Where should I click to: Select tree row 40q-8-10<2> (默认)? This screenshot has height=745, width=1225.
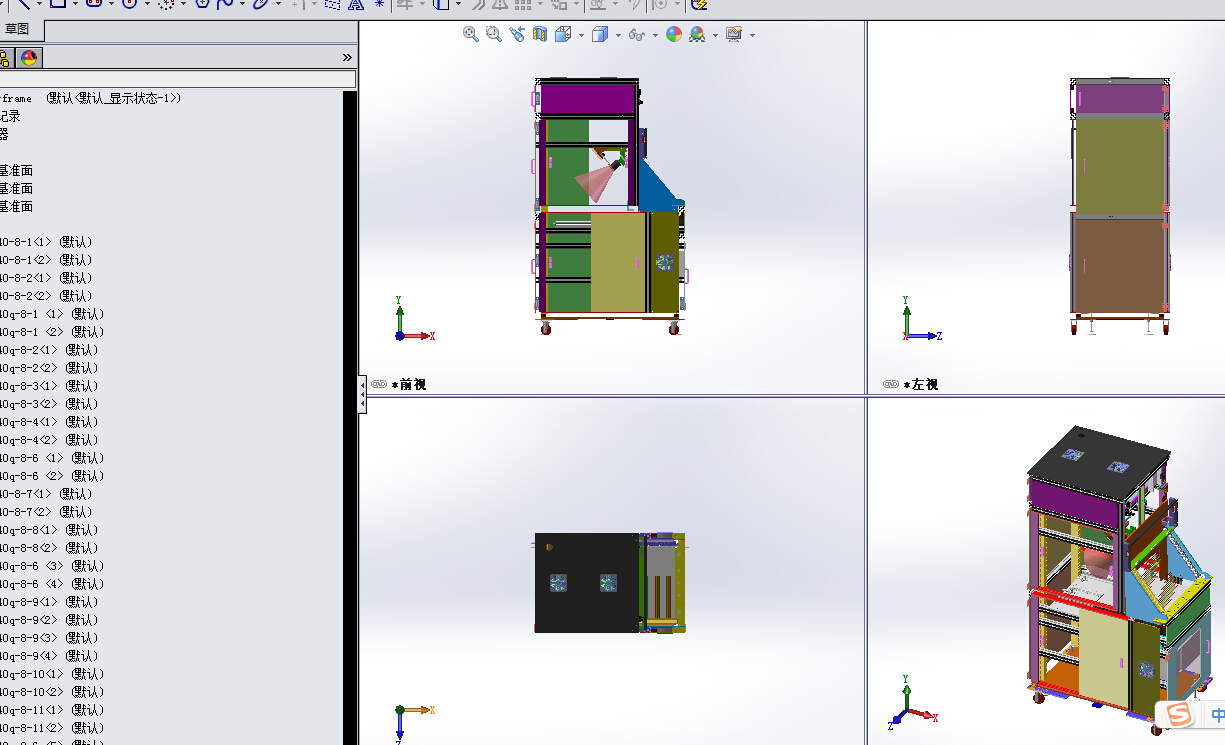point(52,692)
